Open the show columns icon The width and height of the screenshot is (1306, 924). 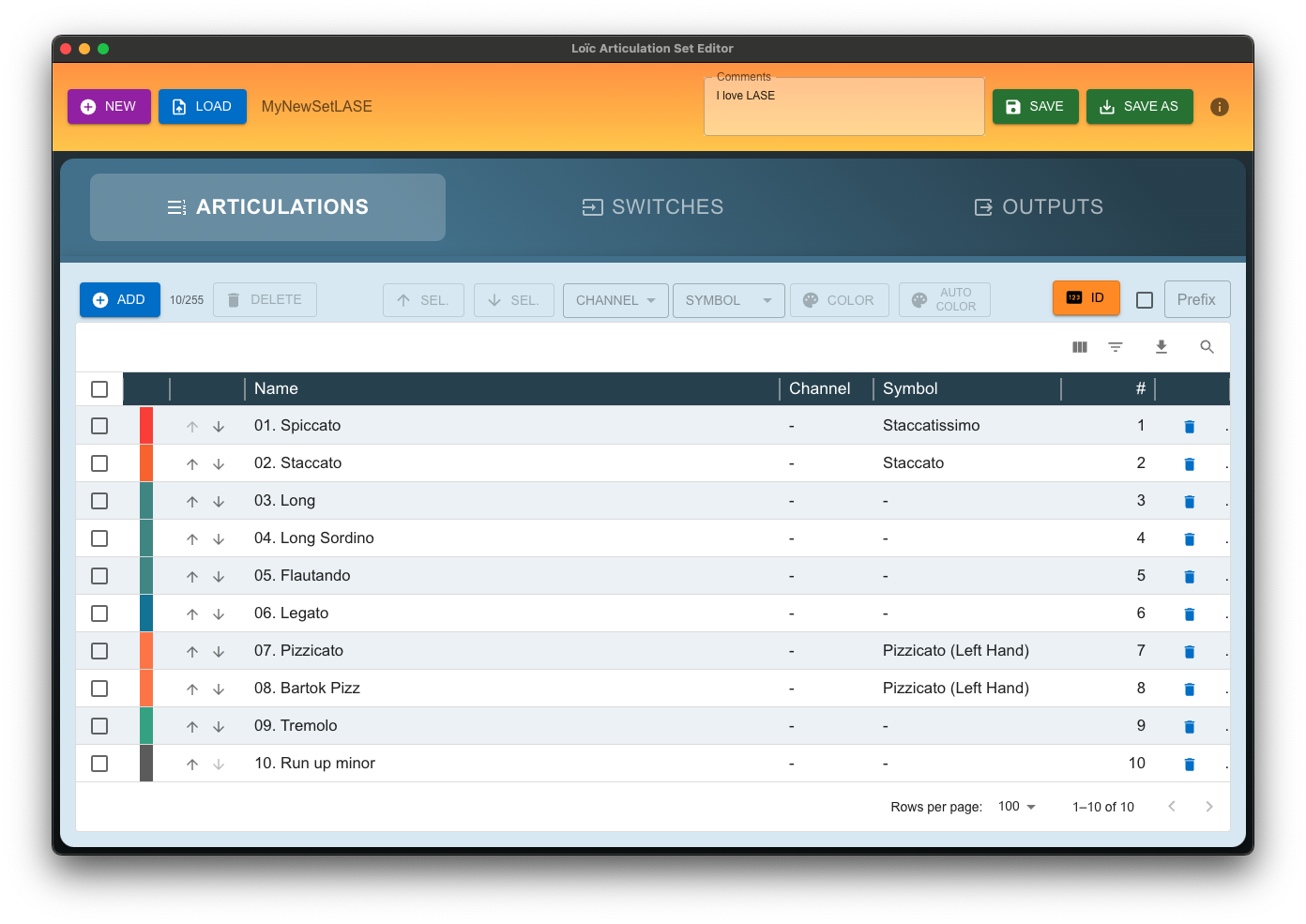(1080, 347)
